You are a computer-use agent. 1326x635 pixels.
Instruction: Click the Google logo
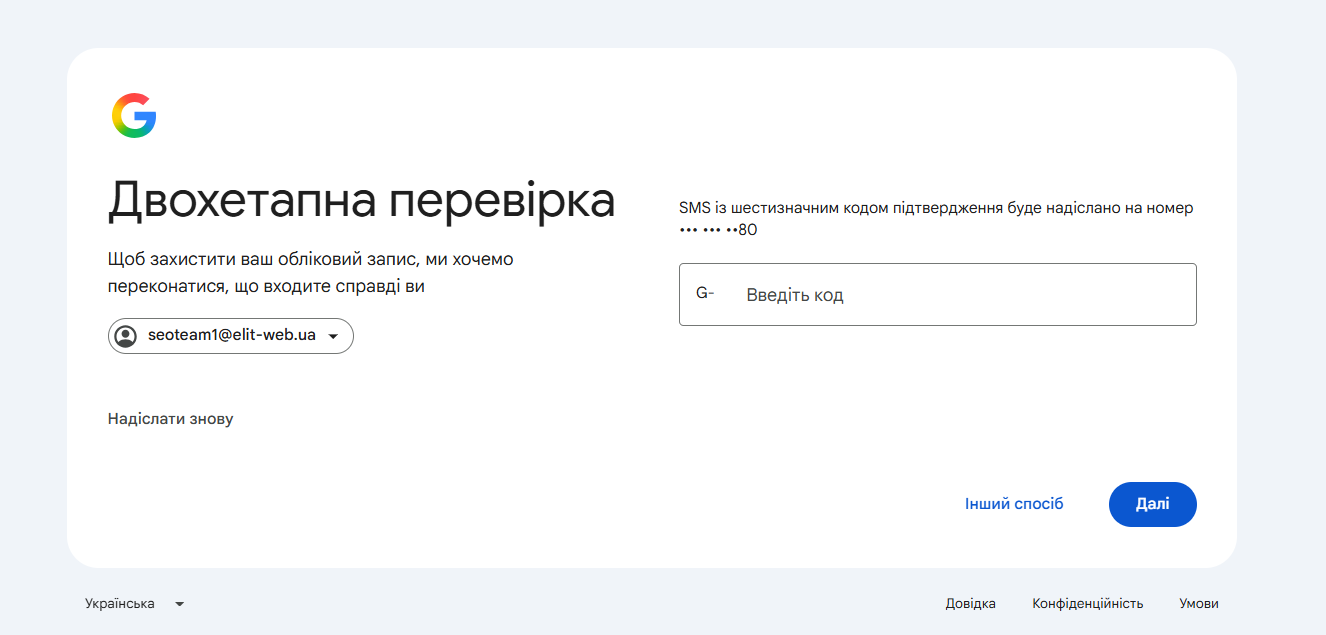[134, 116]
